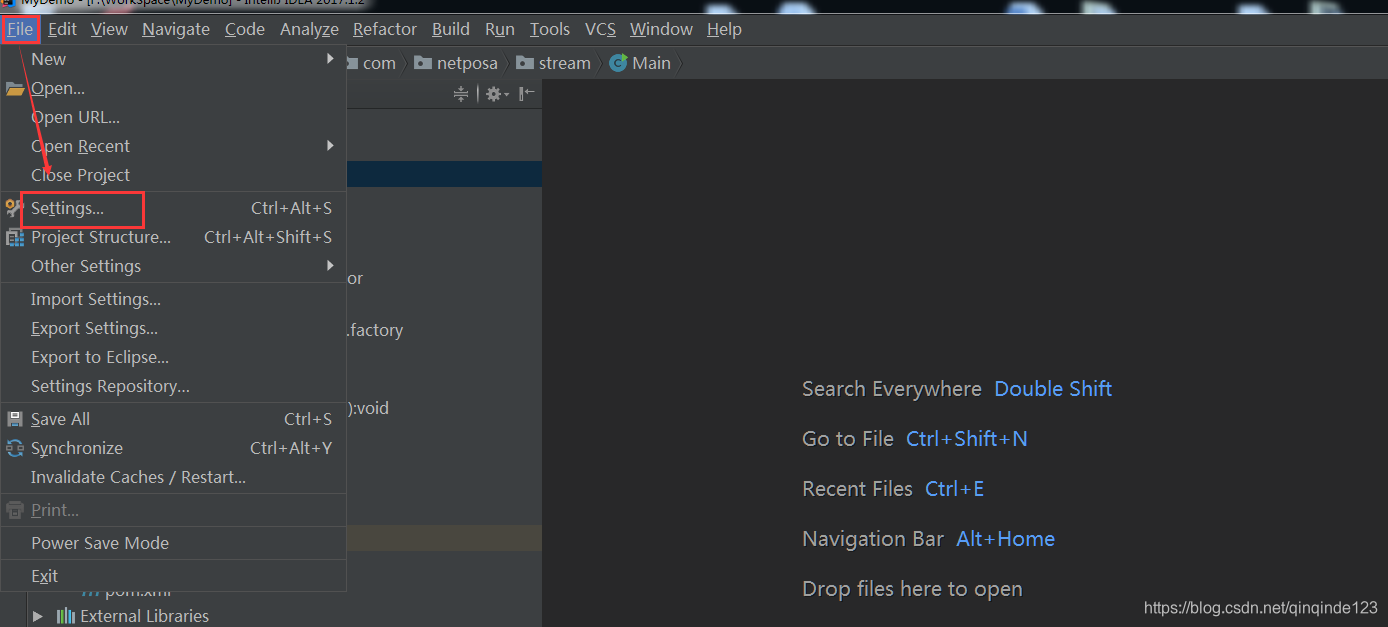Open the Refactor menu
Image resolution: width=1388 pixels, height=627 pixels.
pyautogui.click(x=385, y=29)
